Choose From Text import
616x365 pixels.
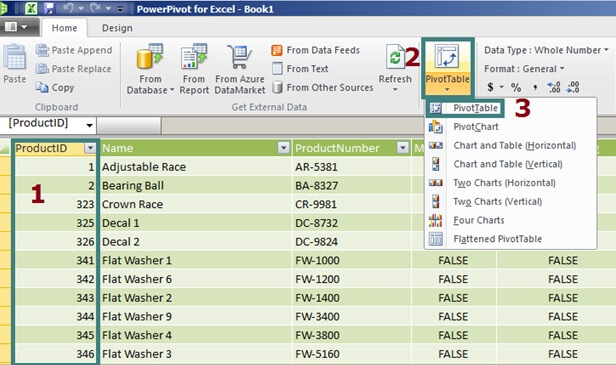coord(300,69)
